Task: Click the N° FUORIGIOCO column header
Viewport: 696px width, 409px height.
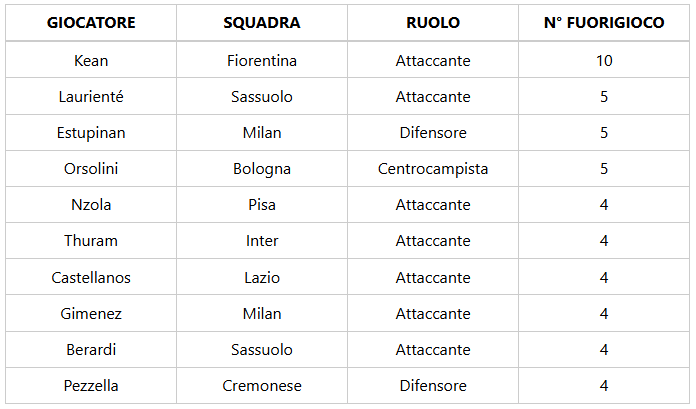Action: tap(604, 23)
